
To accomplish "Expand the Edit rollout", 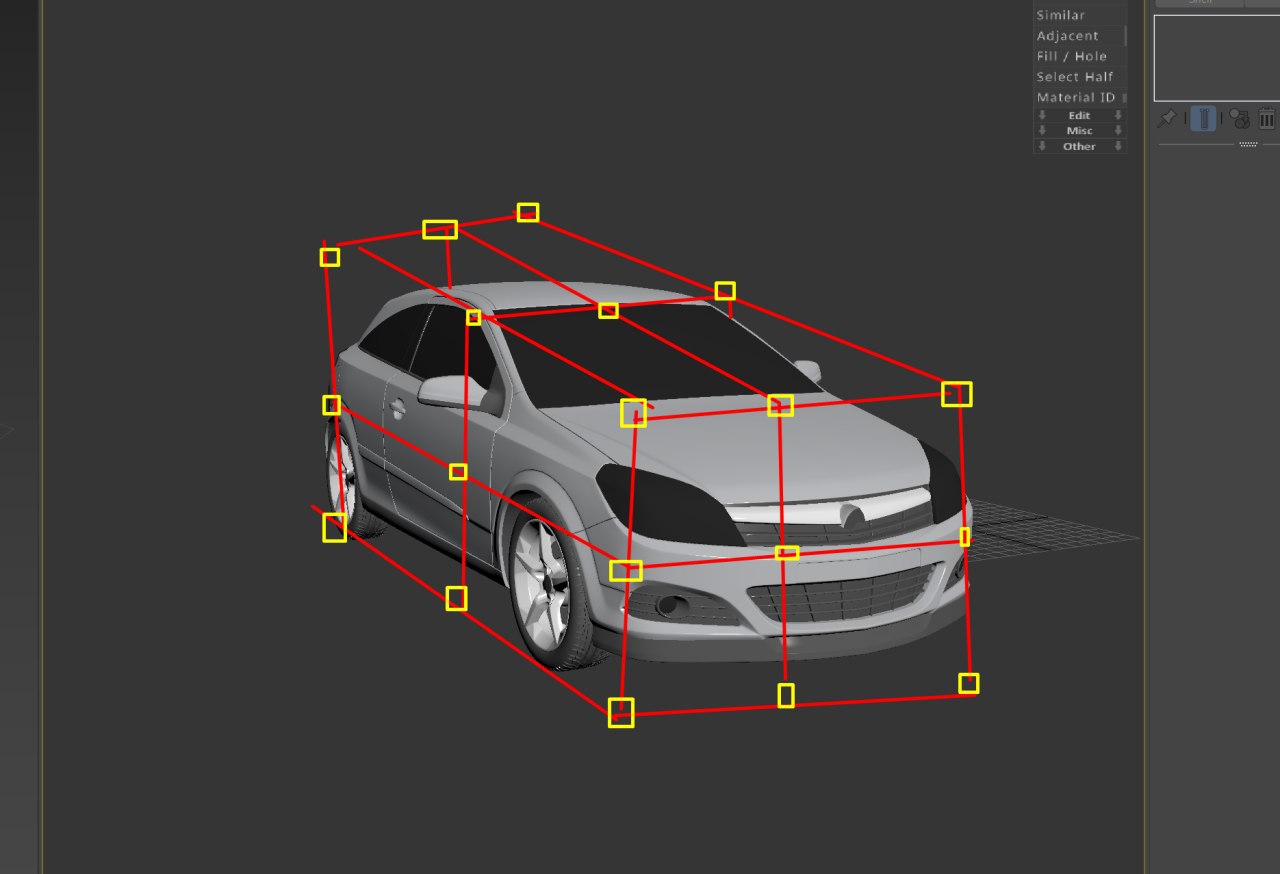I will point(1079,116).
